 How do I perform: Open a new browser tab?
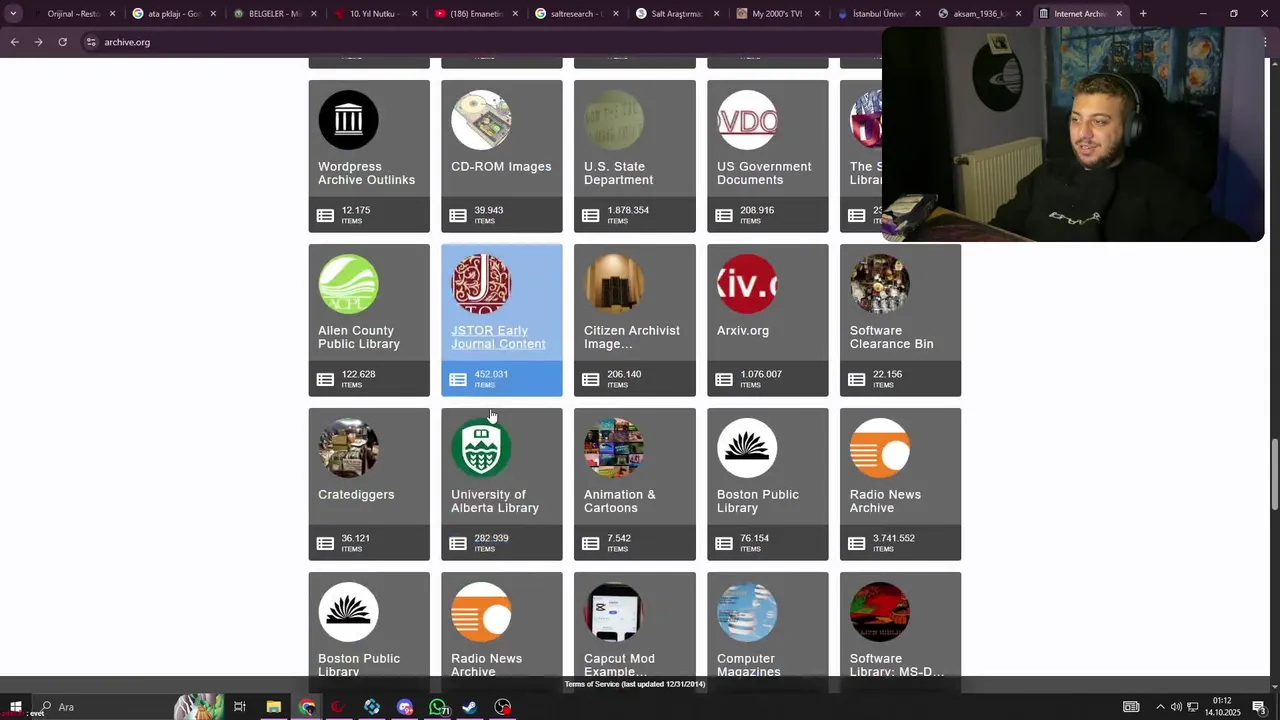click(x=1143, y=14)
